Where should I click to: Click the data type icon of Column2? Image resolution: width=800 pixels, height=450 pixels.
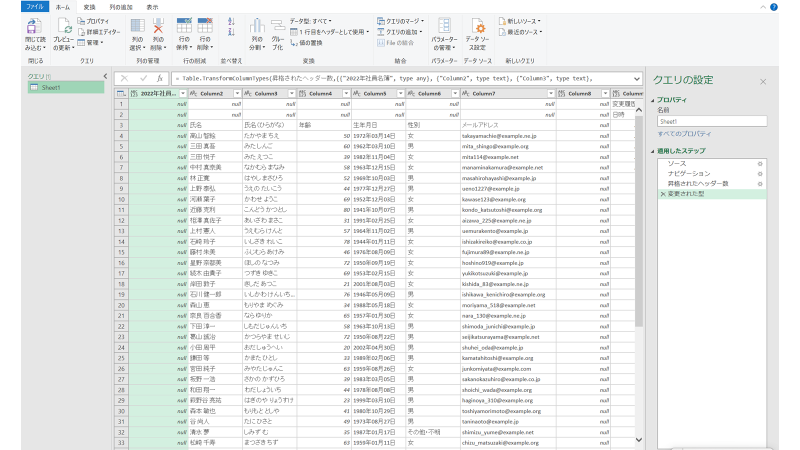coord(193,93)
